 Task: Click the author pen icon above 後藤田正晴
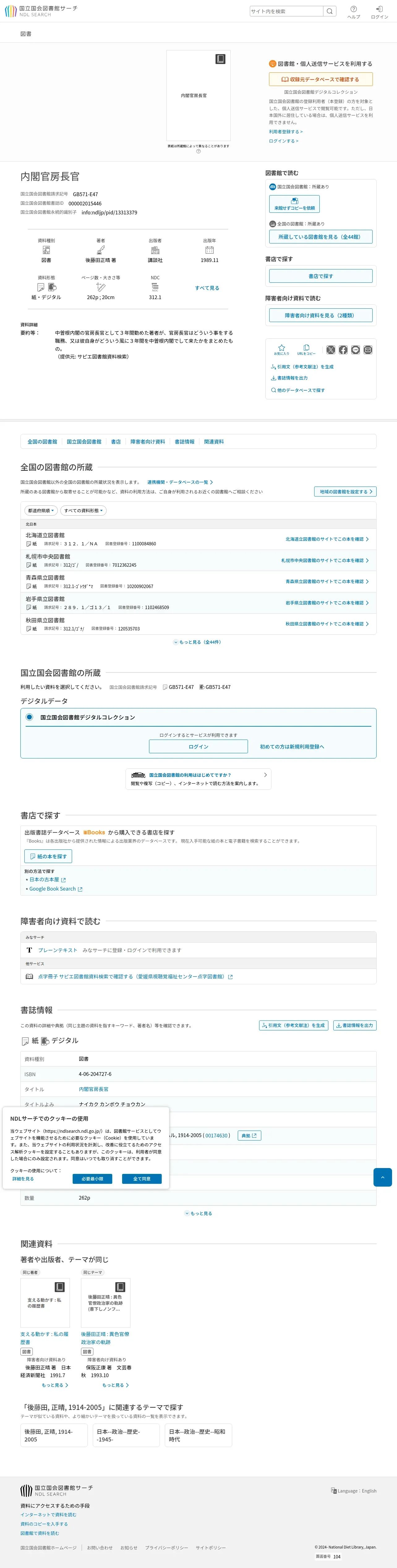pos(101,250)
